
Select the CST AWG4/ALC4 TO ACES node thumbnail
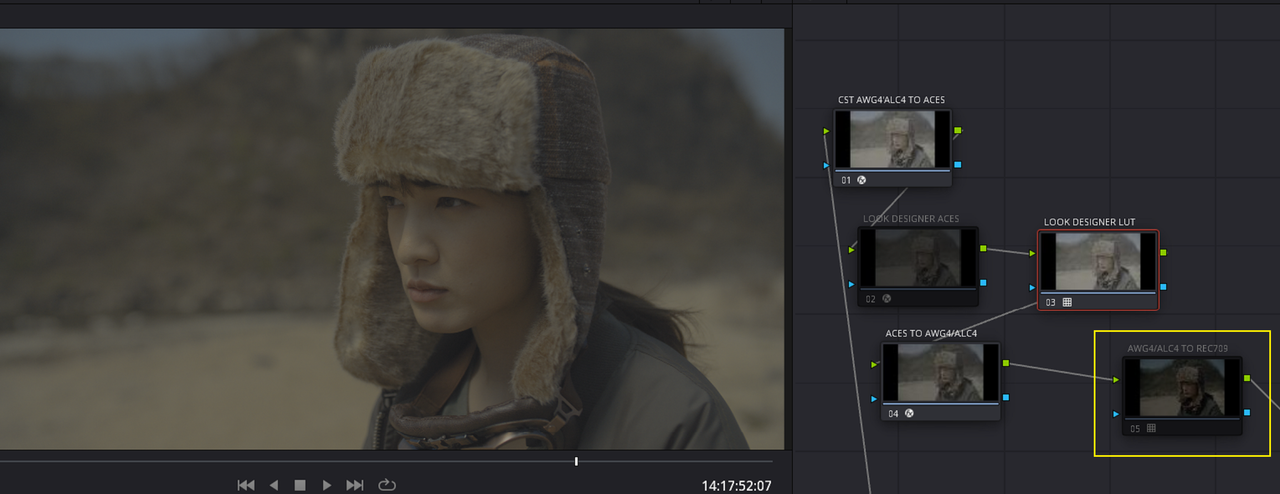point(892,139)
